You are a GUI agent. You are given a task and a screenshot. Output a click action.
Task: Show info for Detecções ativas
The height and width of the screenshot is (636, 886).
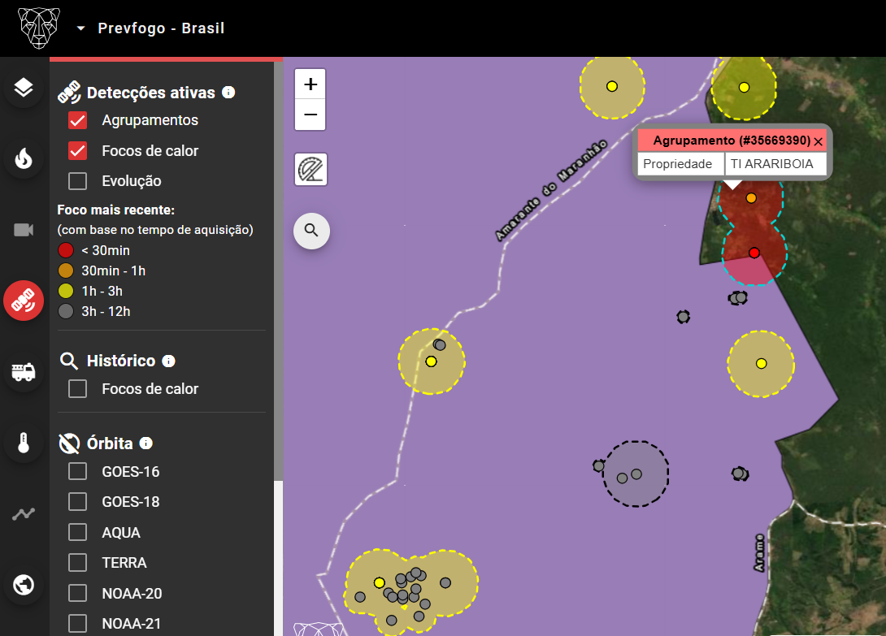point(228,92)
